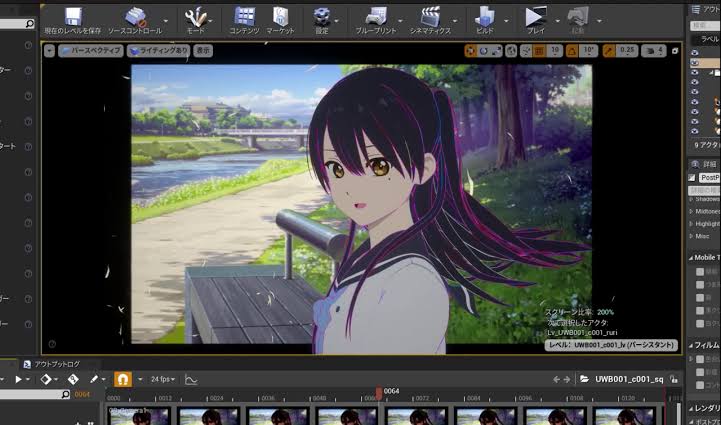Toggle rotation angle snapping in the viewport
Screen dimensions: 721x425
point(572,51)
